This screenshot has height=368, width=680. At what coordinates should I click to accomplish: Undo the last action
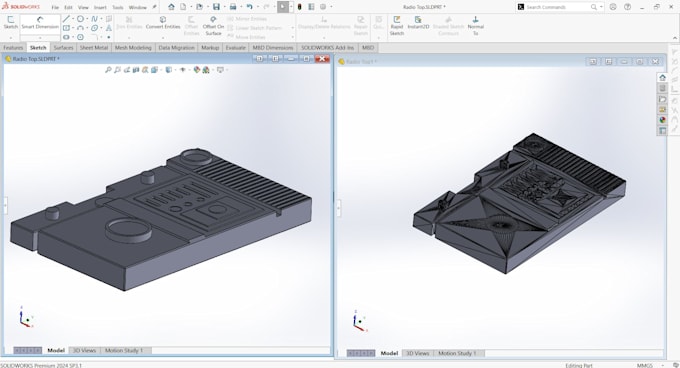tap(249, 7)
